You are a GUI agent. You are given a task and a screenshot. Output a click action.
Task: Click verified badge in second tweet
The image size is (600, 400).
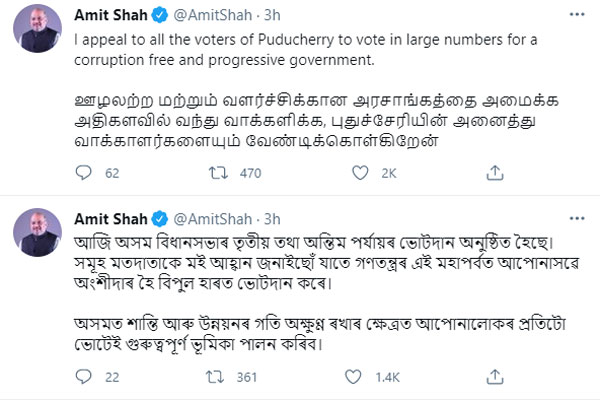159,217
